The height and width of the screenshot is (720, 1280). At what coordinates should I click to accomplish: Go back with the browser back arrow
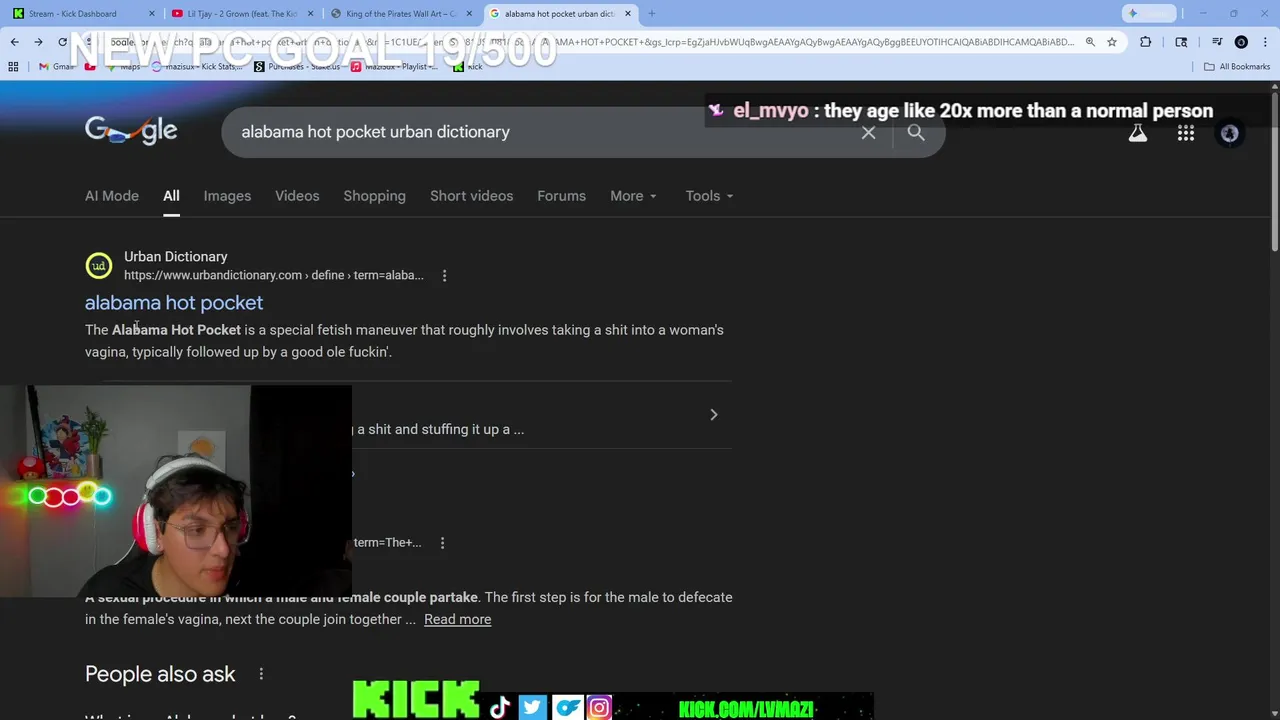(14, 42)
